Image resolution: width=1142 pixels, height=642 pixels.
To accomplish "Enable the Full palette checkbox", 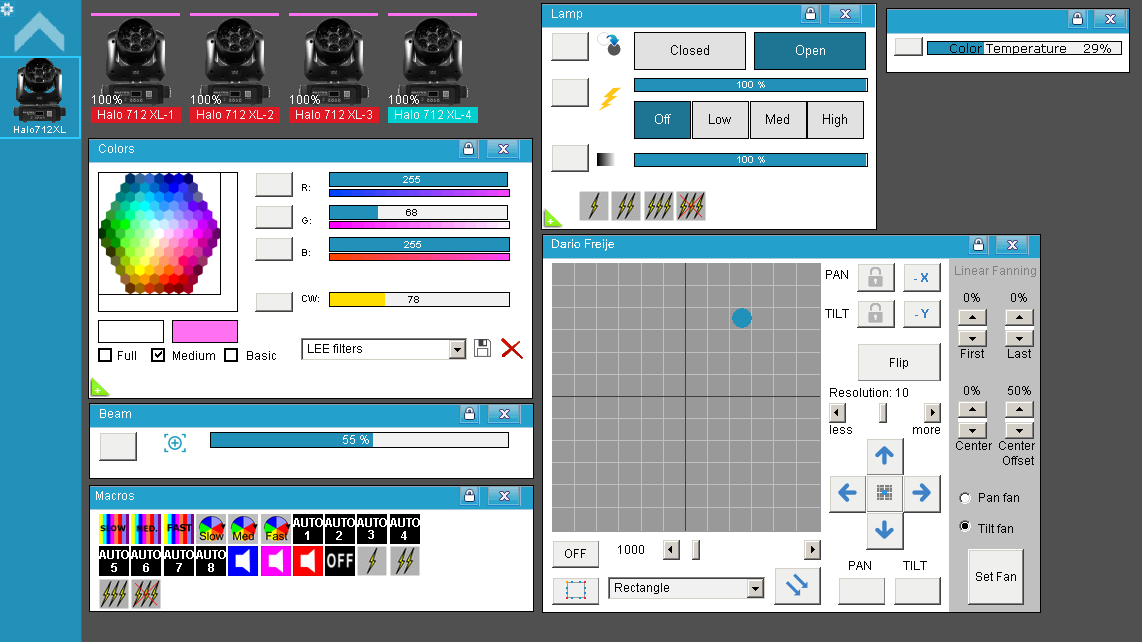I will pyautogui.click(x=106, y=356).
